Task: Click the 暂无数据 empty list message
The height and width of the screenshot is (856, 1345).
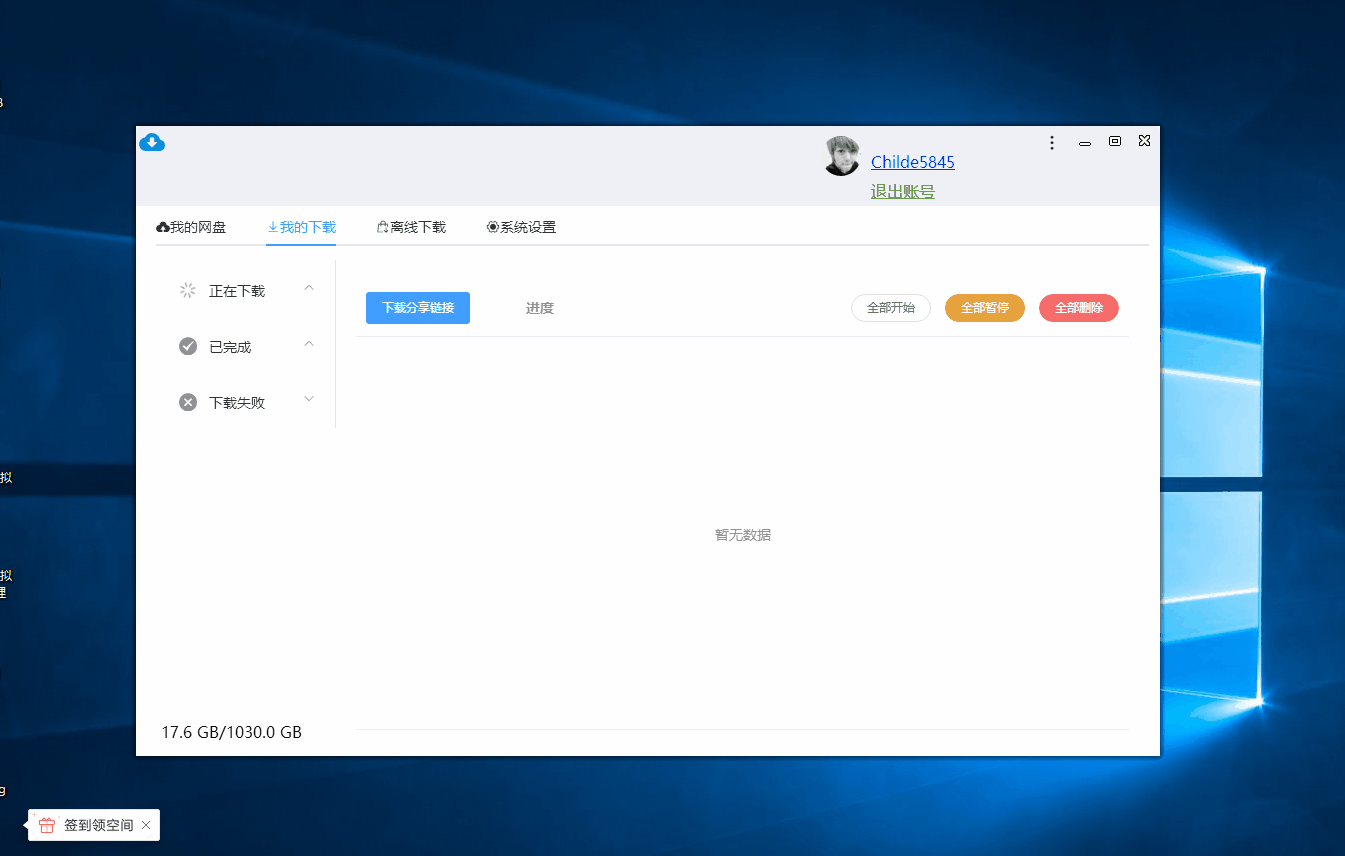Action: [743, 535]
